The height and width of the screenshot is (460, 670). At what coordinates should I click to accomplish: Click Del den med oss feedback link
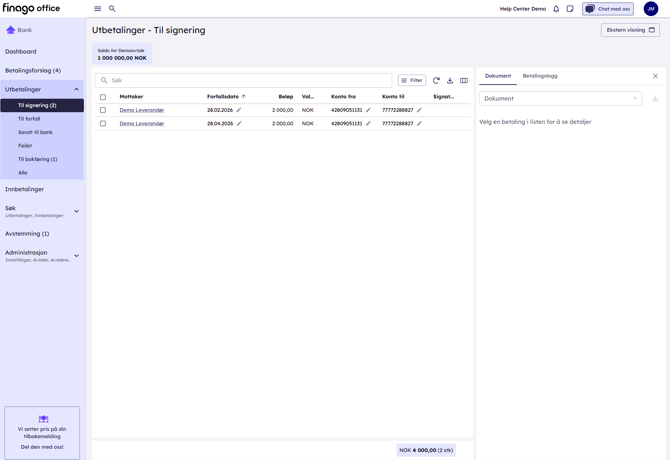click(42, 447)
